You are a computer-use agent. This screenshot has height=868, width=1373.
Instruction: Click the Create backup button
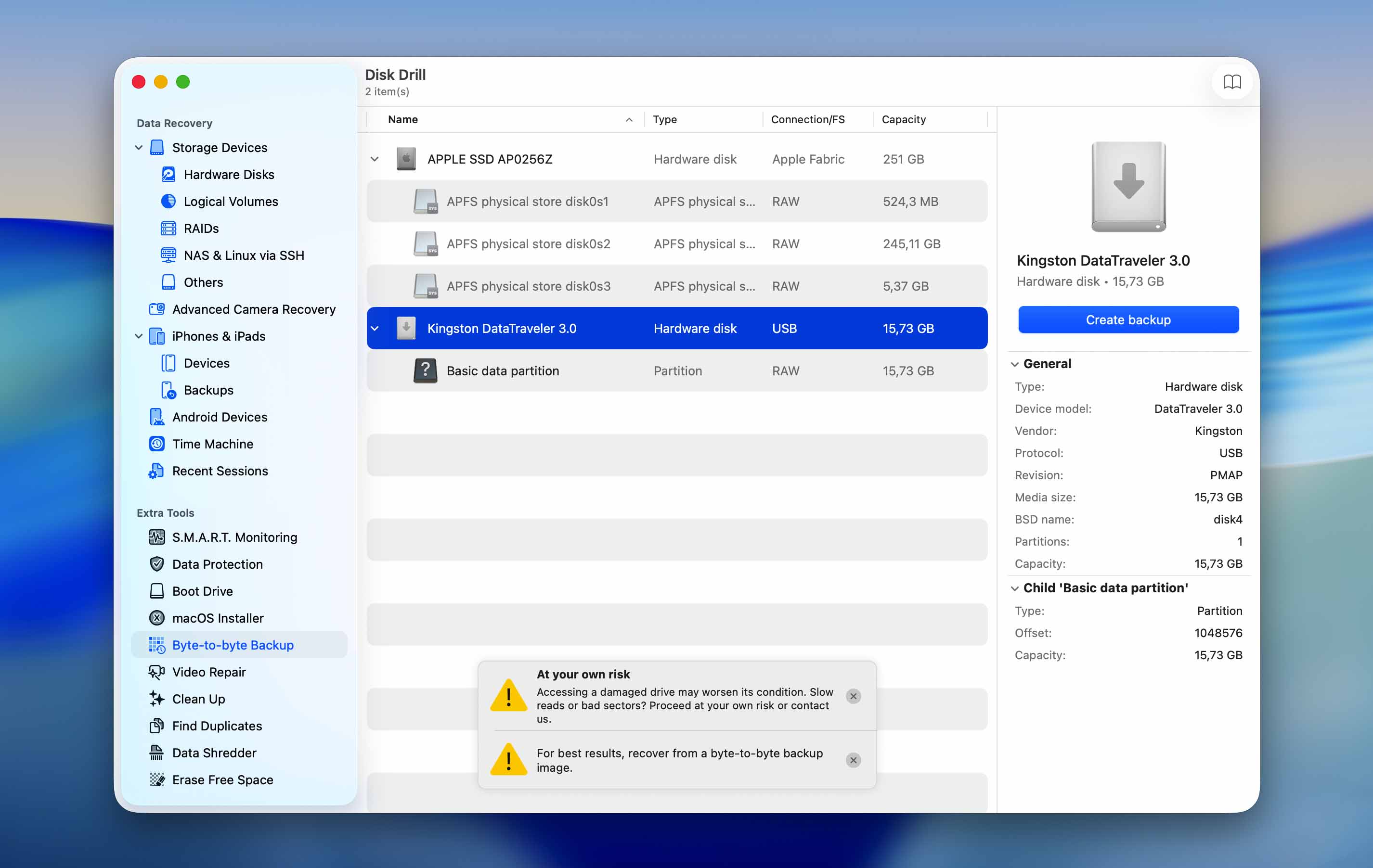coord(1128,319)
